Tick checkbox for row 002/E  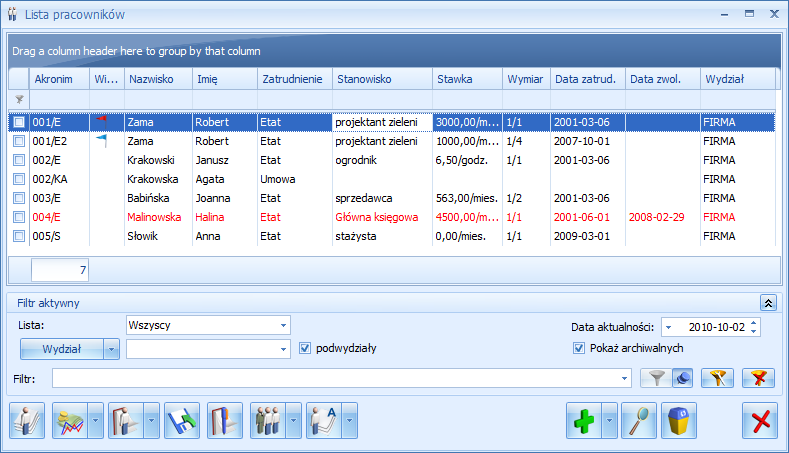(x=19, y=160)
